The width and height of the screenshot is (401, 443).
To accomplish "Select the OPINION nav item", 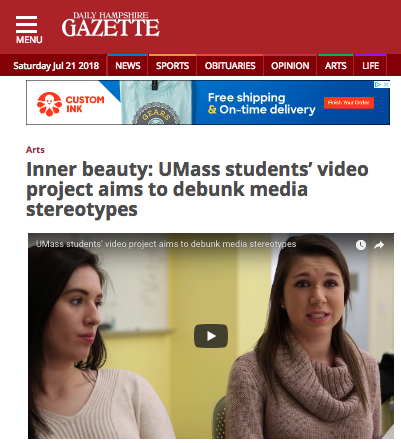I will click(290, 65).
